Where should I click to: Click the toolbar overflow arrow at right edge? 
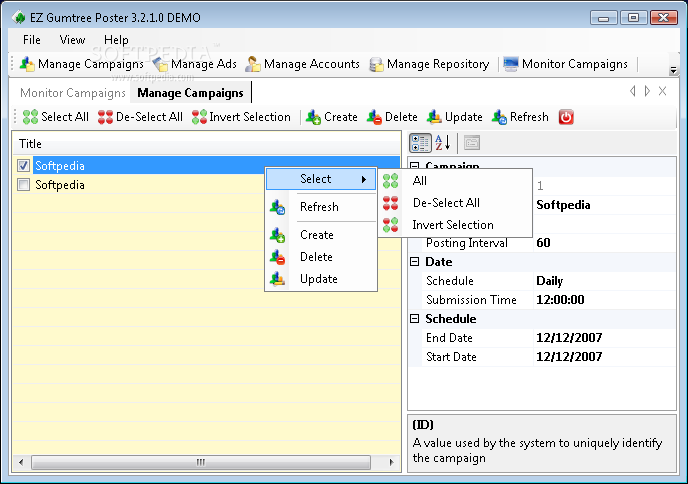673,70
